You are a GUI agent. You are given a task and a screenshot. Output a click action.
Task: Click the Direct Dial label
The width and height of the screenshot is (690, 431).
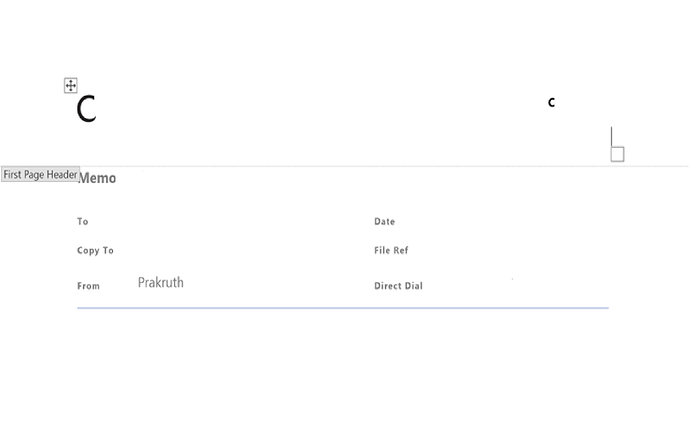click(x=398, y=286)
